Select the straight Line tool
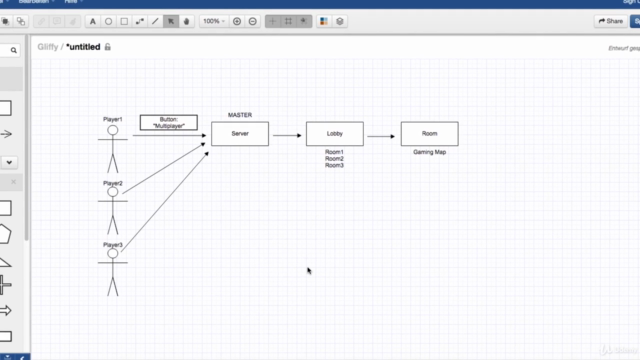This screenshot has width=640, height=360. pos(155,21)
